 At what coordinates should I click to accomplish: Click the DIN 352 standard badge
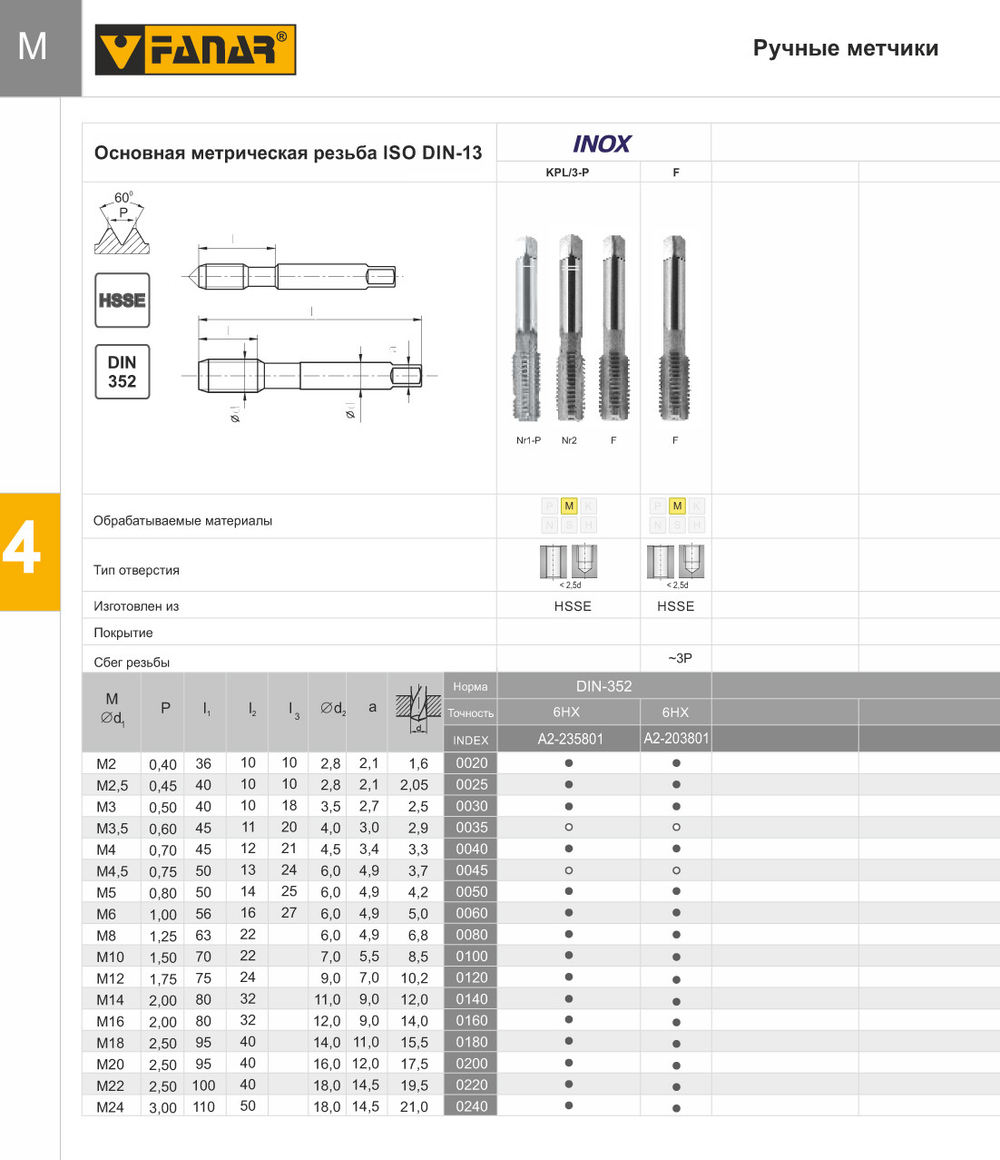[122, 371]
